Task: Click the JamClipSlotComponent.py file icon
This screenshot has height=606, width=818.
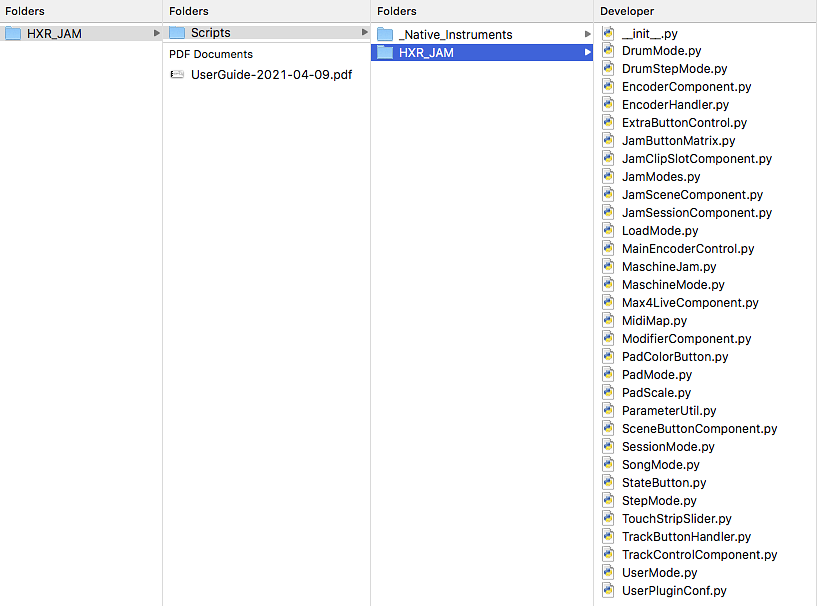Action: point(608,159)
